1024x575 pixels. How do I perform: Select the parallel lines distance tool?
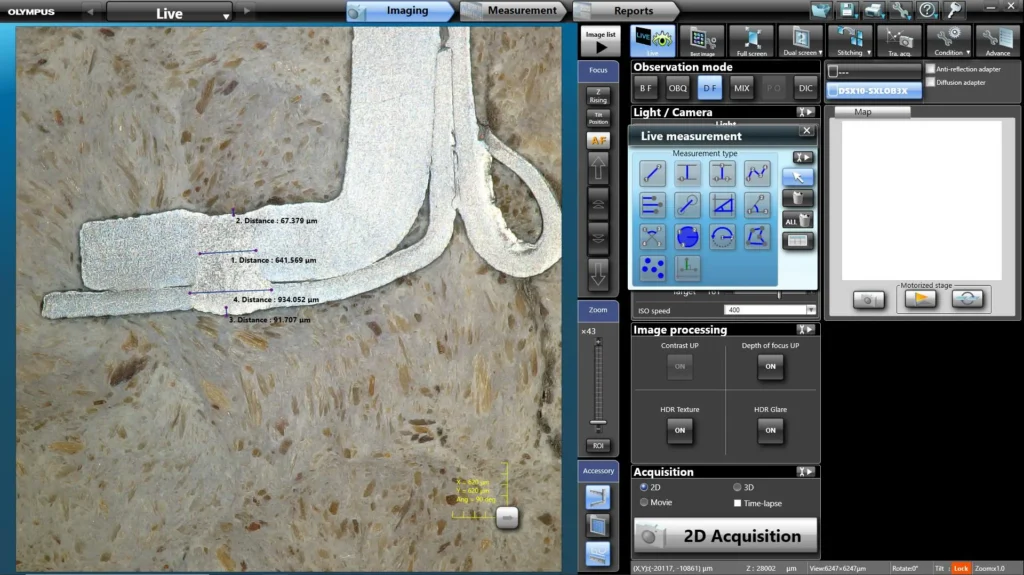pyautogui.click(x=722, y=174)
